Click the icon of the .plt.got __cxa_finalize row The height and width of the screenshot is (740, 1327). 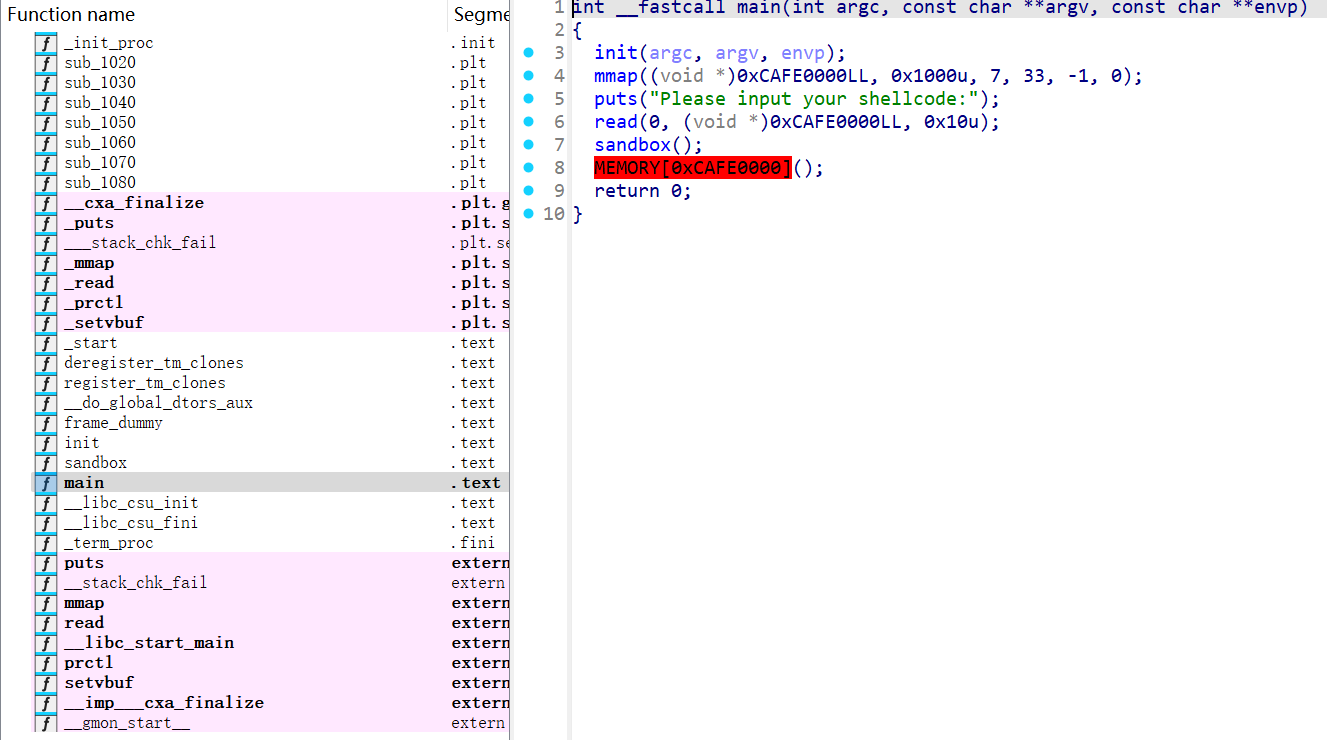click(x=46, y=203)
